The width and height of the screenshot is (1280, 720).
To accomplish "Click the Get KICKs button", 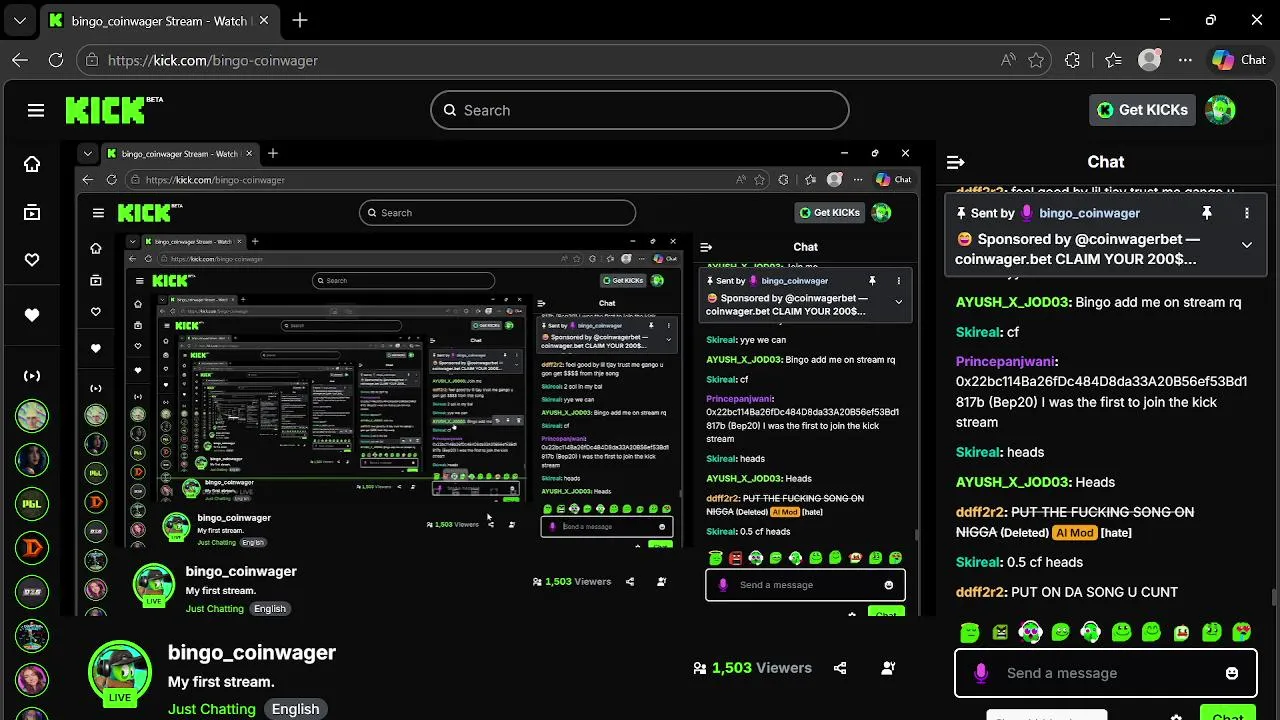I will coord(1142,110).
